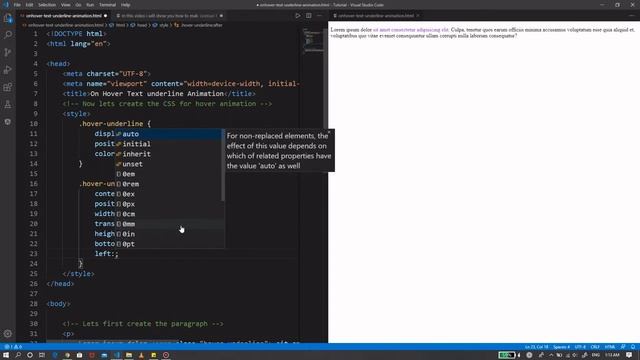The width and height of the screenshot is (640, 360).
Task: Close the suggestion details tooltip
Action: click(x=329, y=132)
